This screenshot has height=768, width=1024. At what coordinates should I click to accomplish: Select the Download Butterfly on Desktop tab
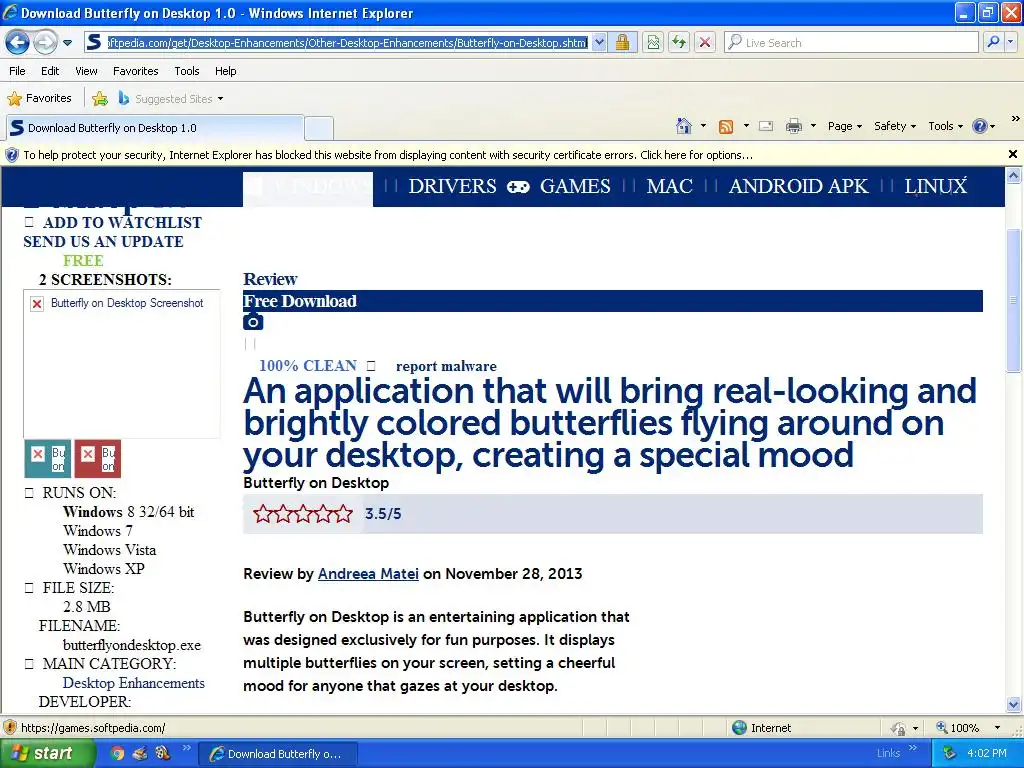click(155, 128)
